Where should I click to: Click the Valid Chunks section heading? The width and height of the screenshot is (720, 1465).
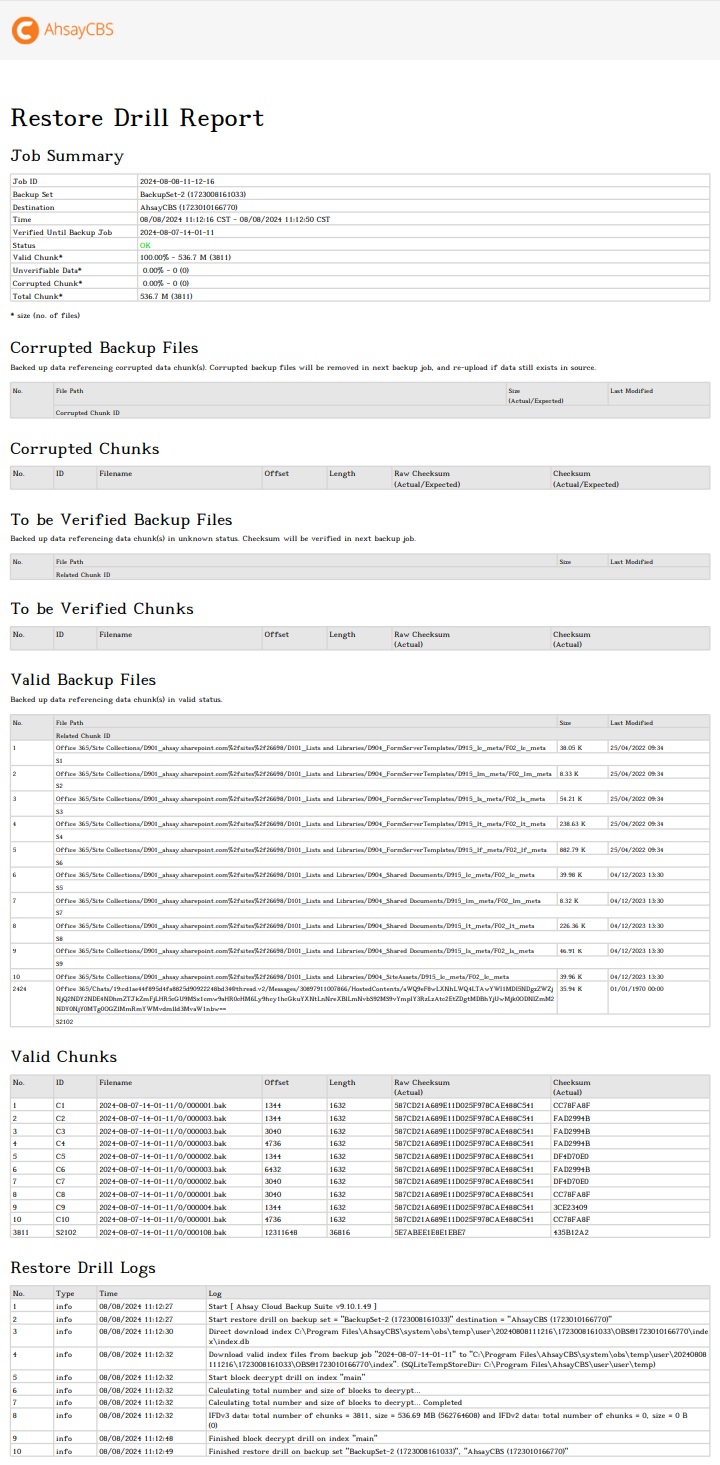point(63,1057)
